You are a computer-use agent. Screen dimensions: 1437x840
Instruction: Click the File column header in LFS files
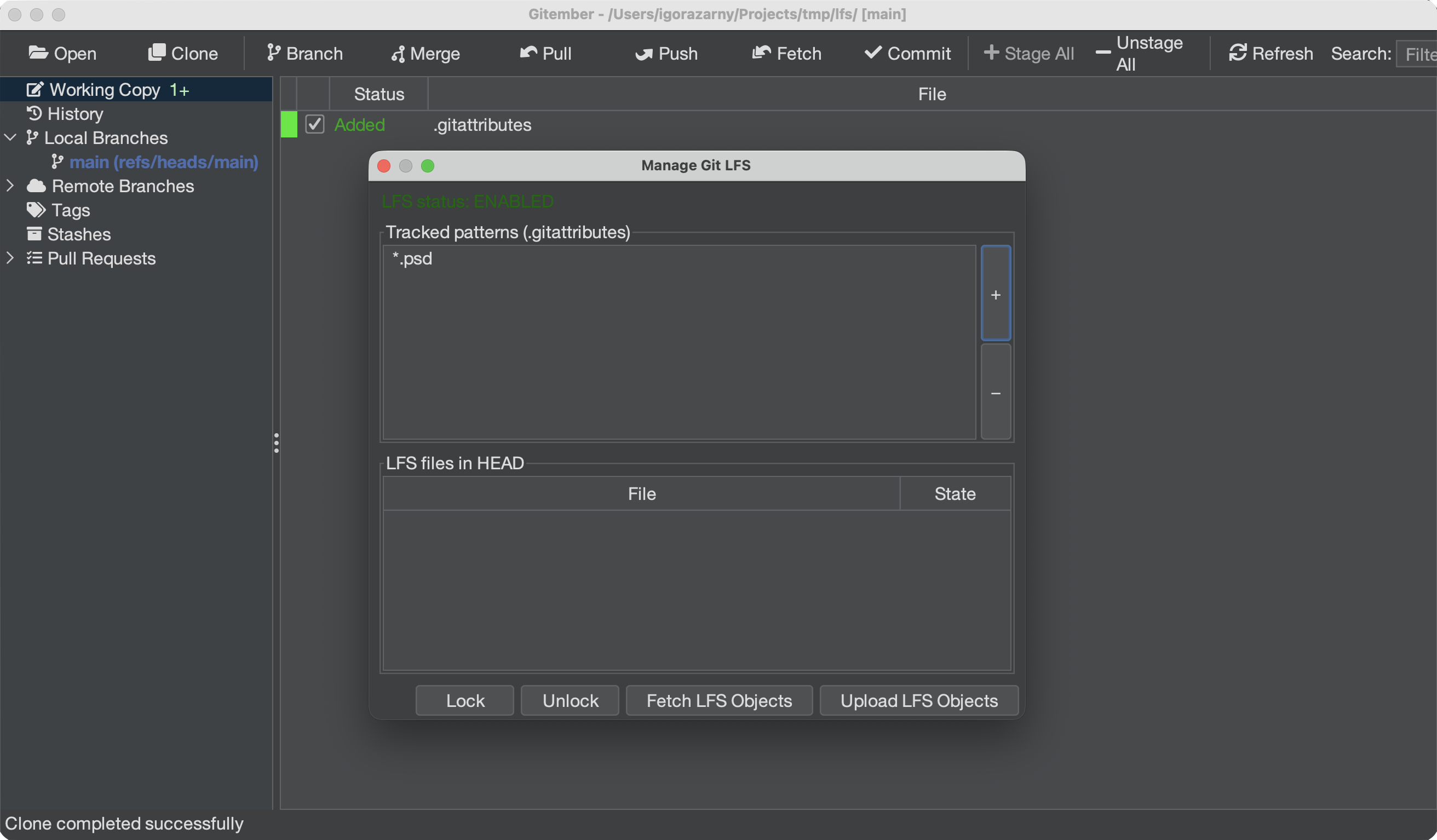(641, 493)
